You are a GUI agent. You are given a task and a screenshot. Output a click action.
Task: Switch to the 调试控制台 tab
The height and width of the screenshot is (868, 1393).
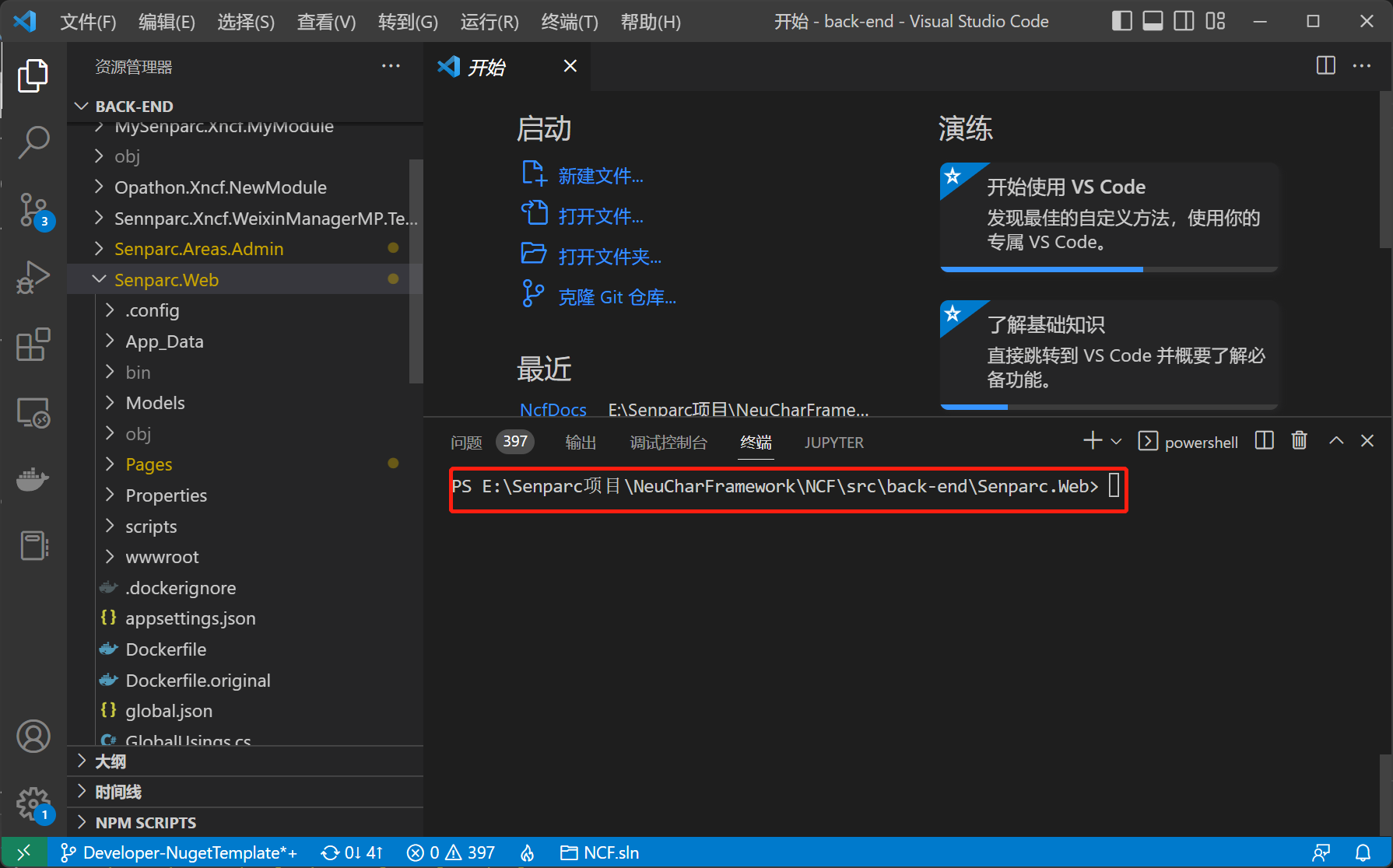(668, 443)
